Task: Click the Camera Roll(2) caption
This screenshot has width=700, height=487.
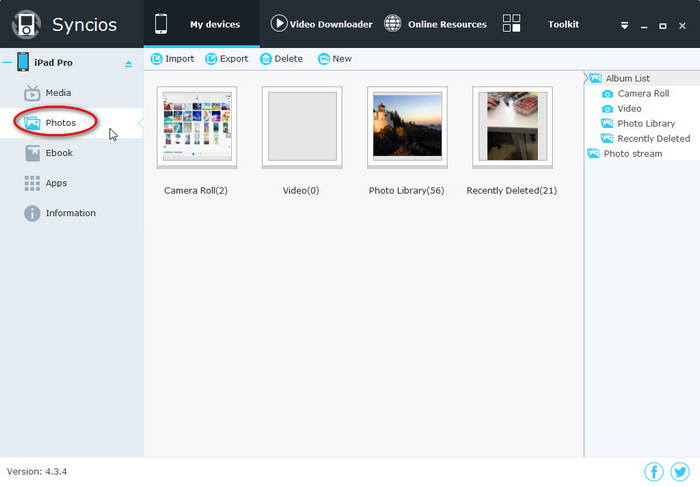Action: 196,191
